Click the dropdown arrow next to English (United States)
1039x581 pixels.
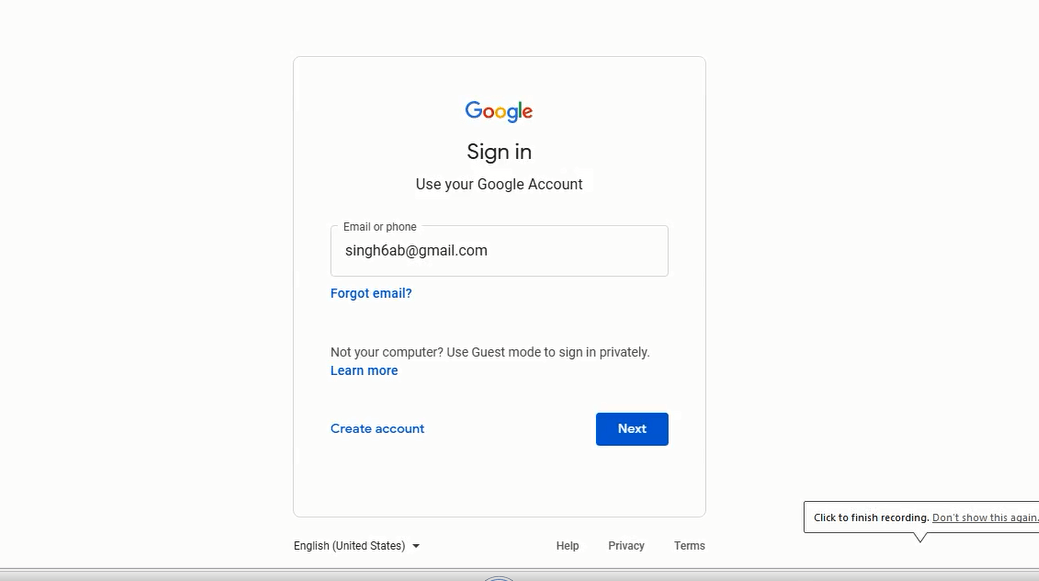click(x=417, y=546)
